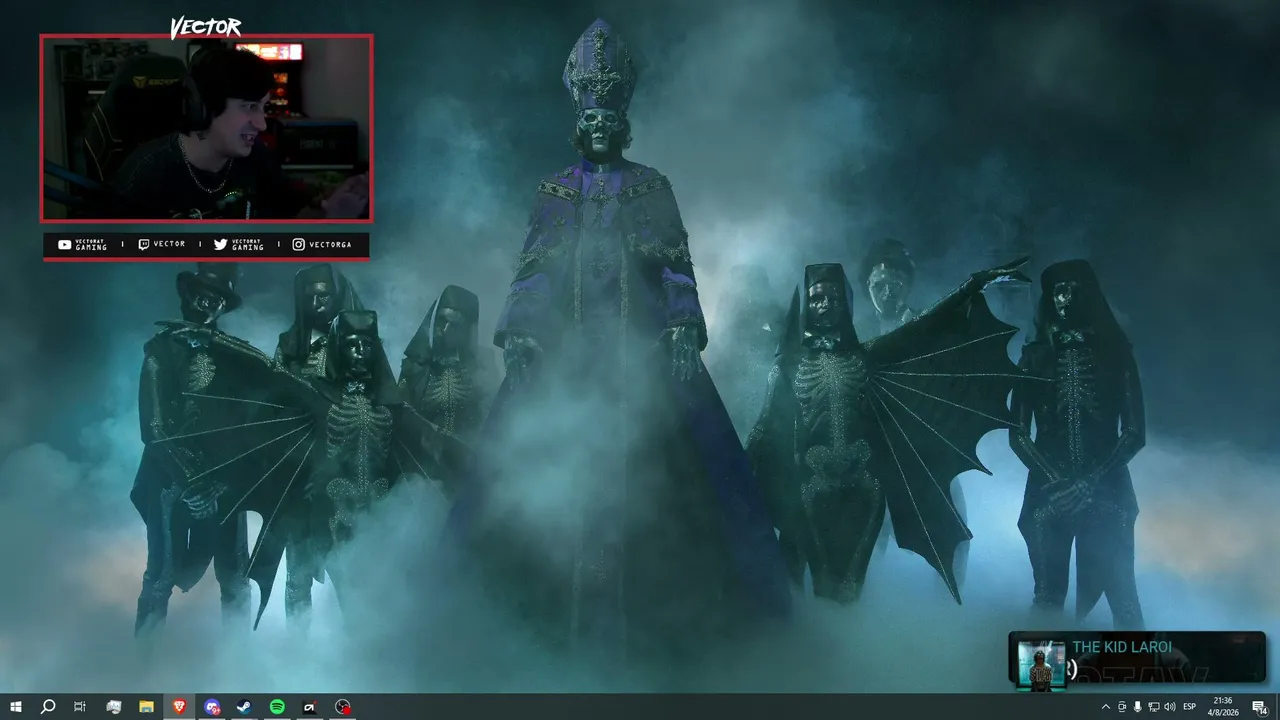
Task: Open Steam from the taskbar
Action: pos(244,707)
